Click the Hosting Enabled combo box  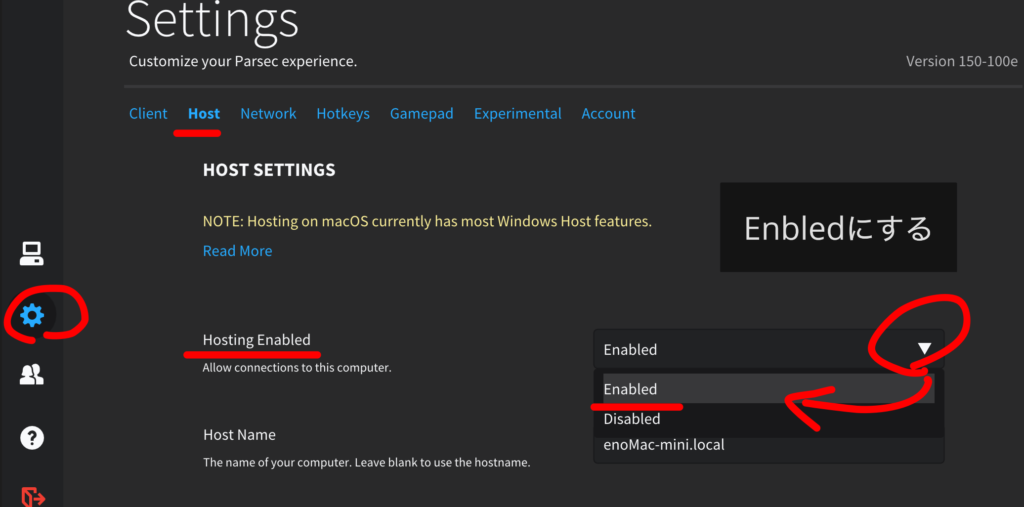click(750, 349)
